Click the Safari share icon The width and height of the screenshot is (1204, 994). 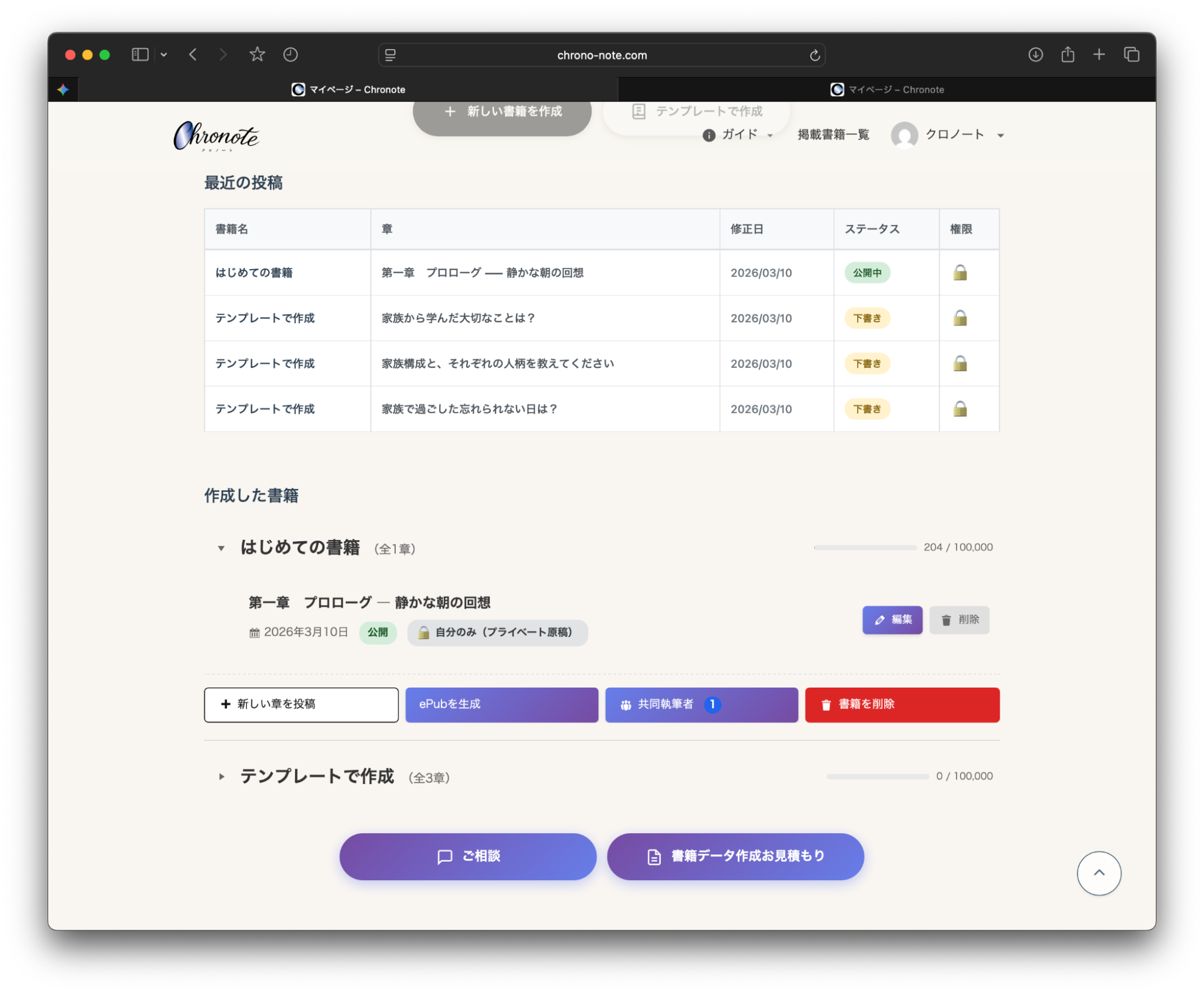pos(1067,55)
